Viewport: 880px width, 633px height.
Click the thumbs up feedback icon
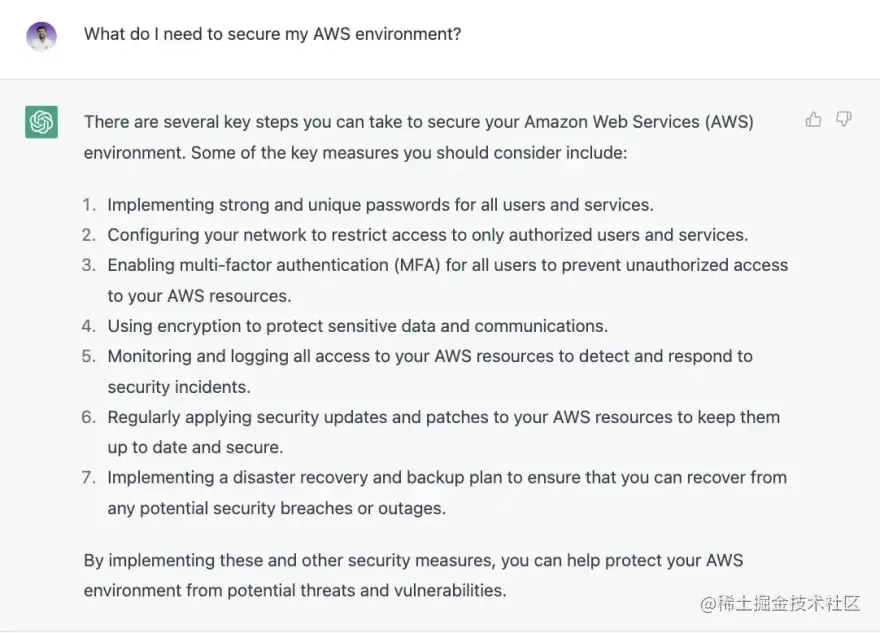(x=813, y=120)
